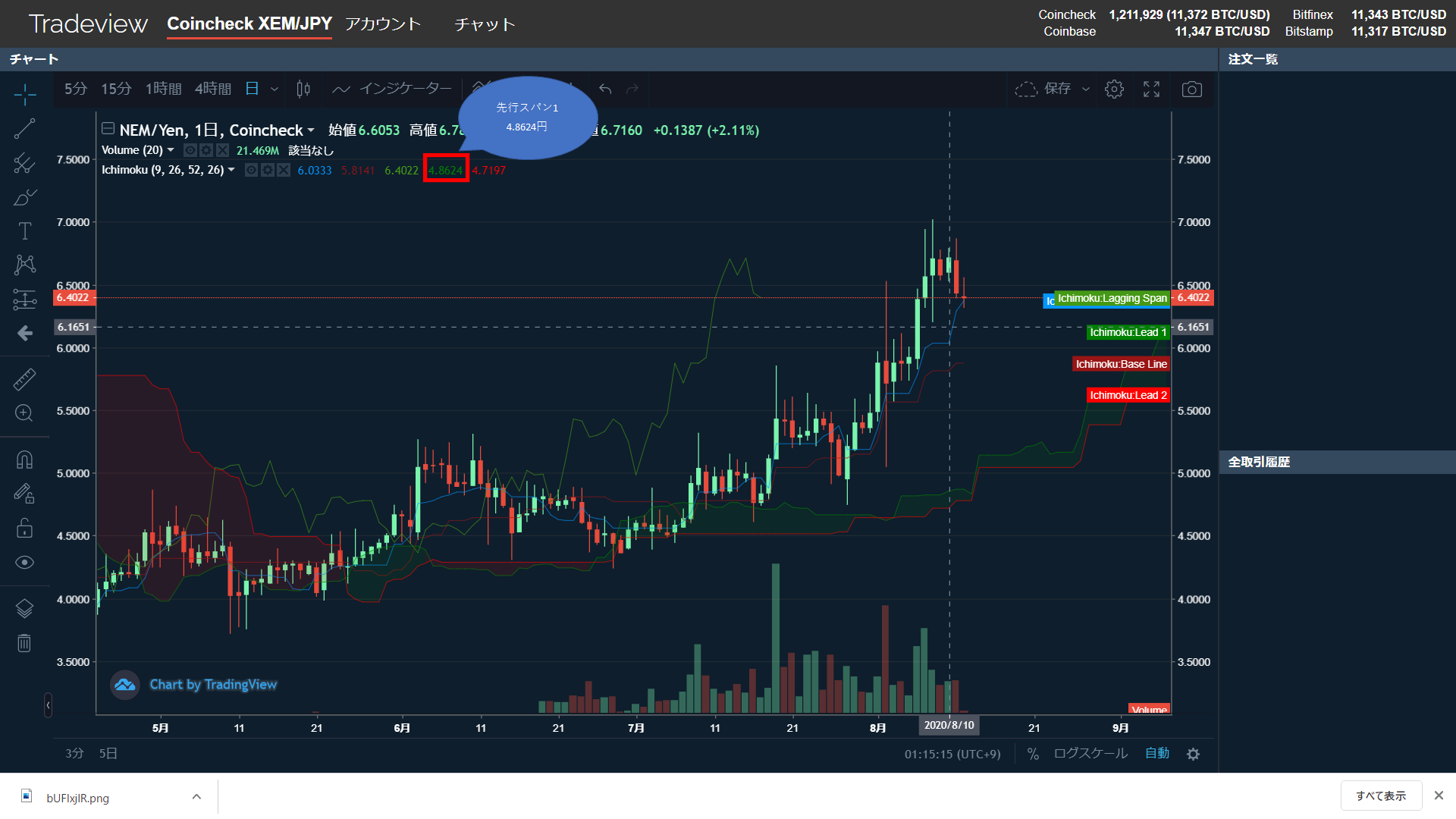Click the Ichimoku:Base Line price label
This screenshot has height=819, width=1456.
1122,364
